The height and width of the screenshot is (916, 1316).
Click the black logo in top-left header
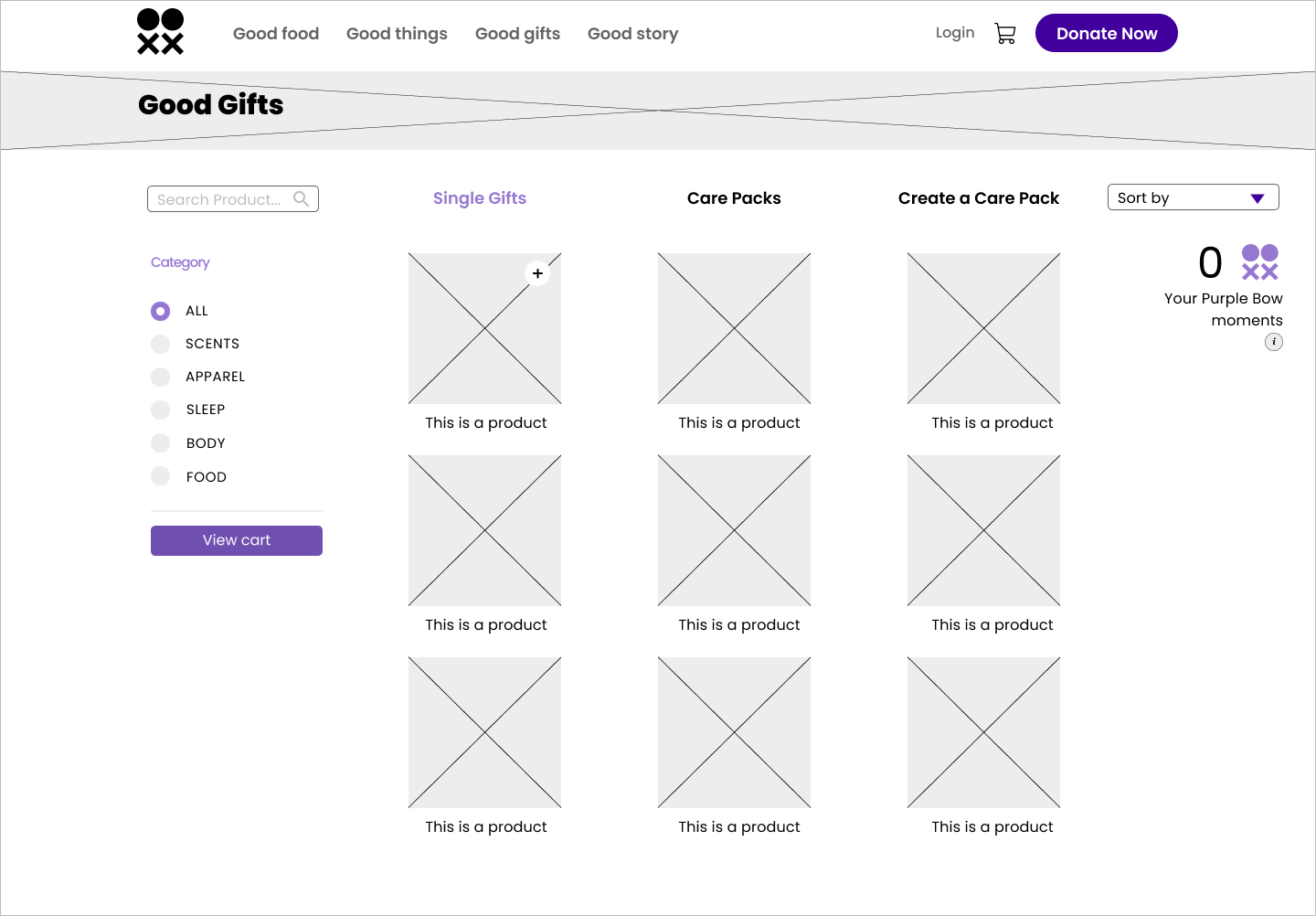tap(161, 32)
